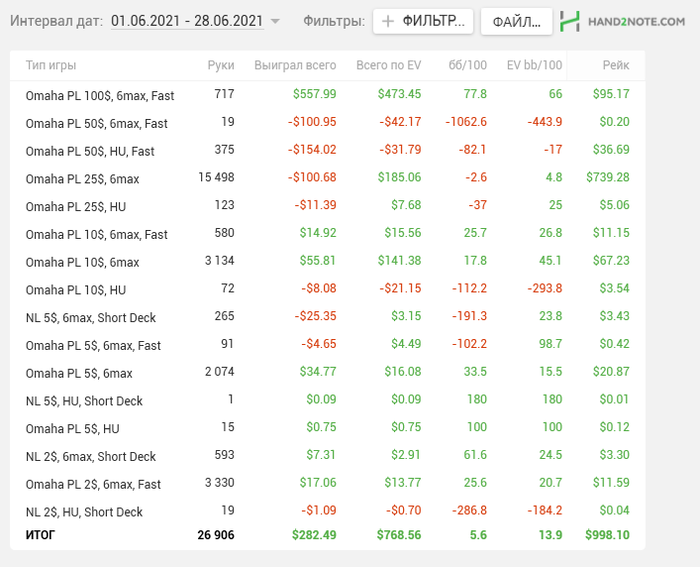Click winnings cell $34.77
Screen dimensions: 700x567
[x=318, y=371]
